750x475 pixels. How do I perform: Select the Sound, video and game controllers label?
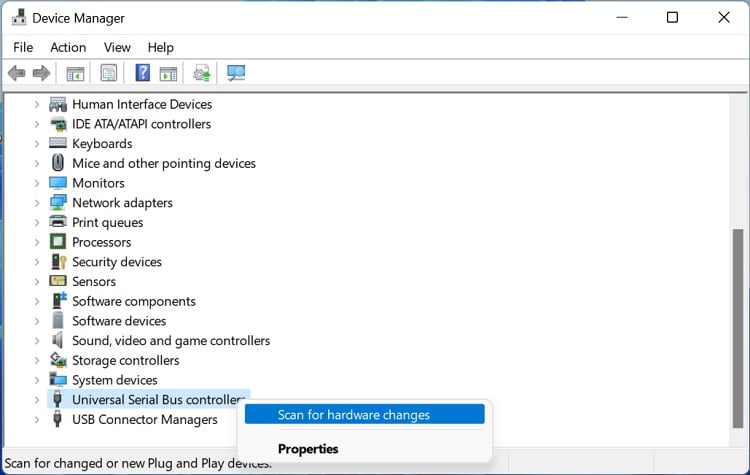click(171, 341)
